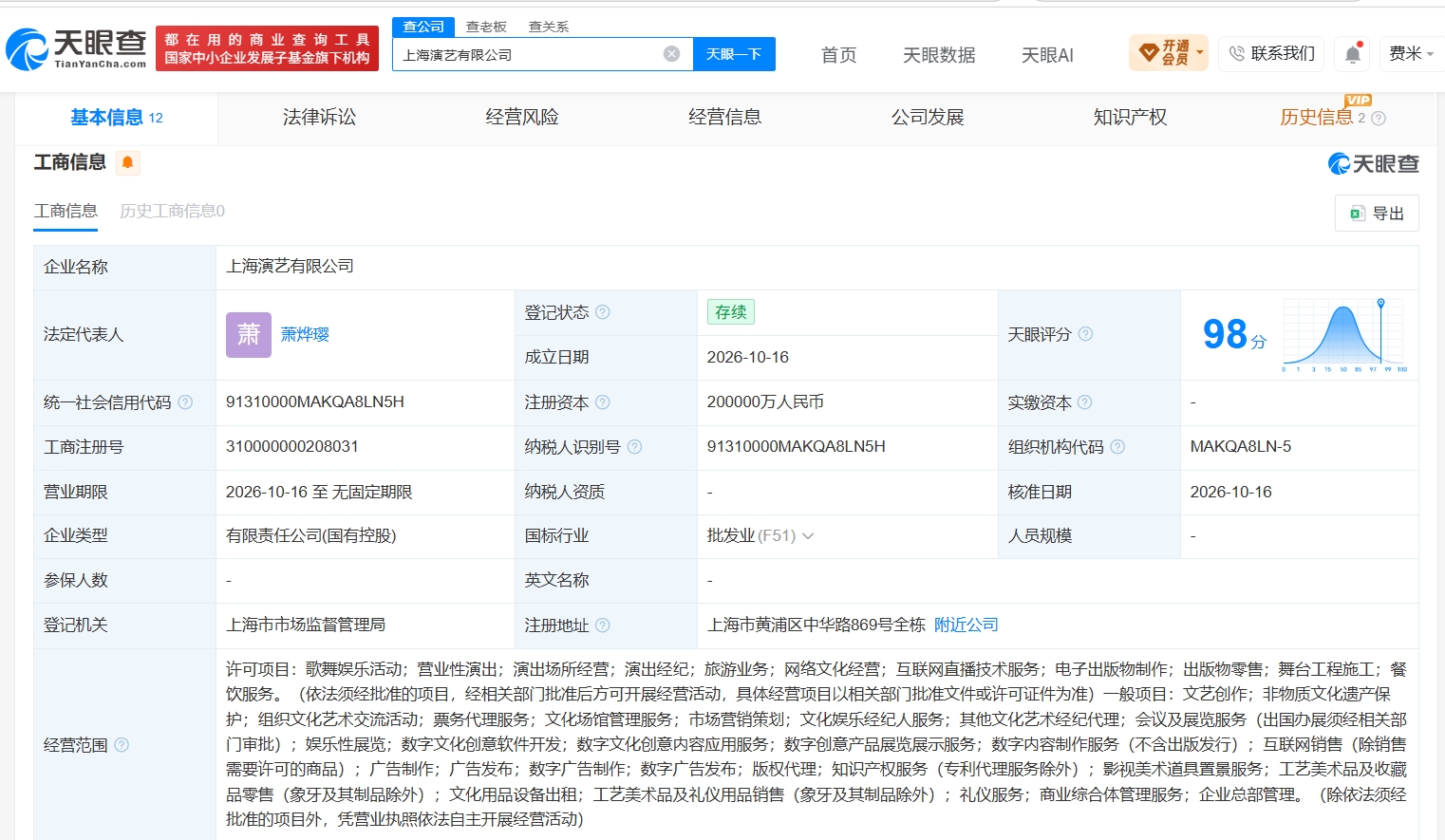Switch to the 法律诉讼 tab
The height and width of the screenshot is (840, 1445).
(319, 118)
